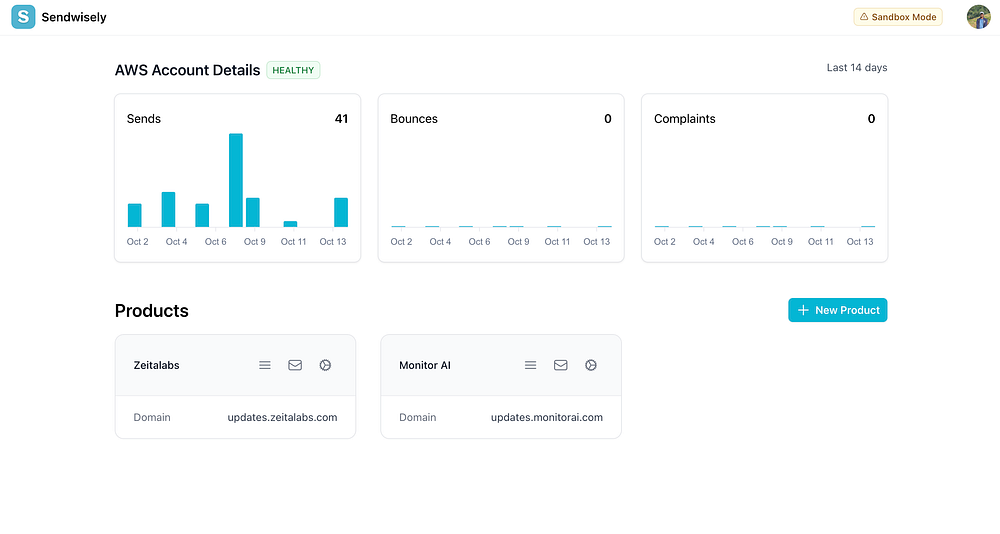Click the Sendwisely logo icon

23,17
